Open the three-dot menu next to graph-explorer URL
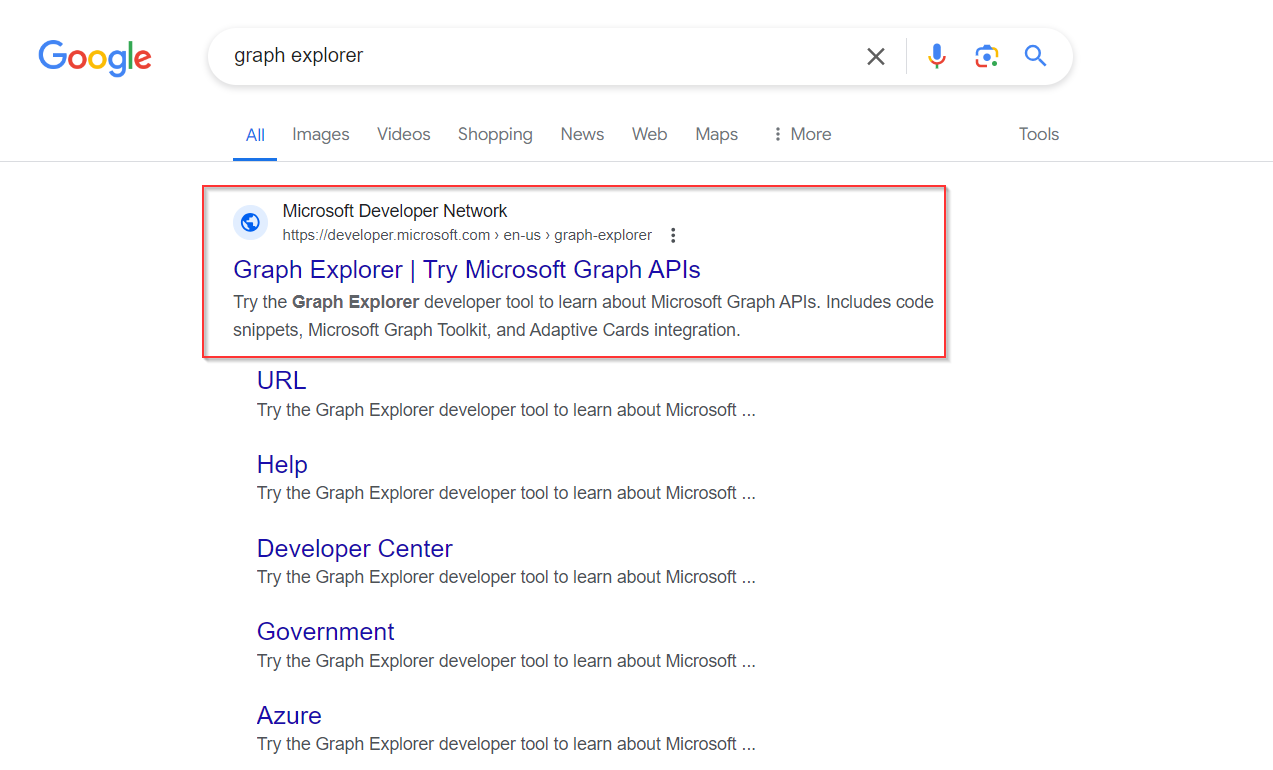1273x770 pixels. 673,235
